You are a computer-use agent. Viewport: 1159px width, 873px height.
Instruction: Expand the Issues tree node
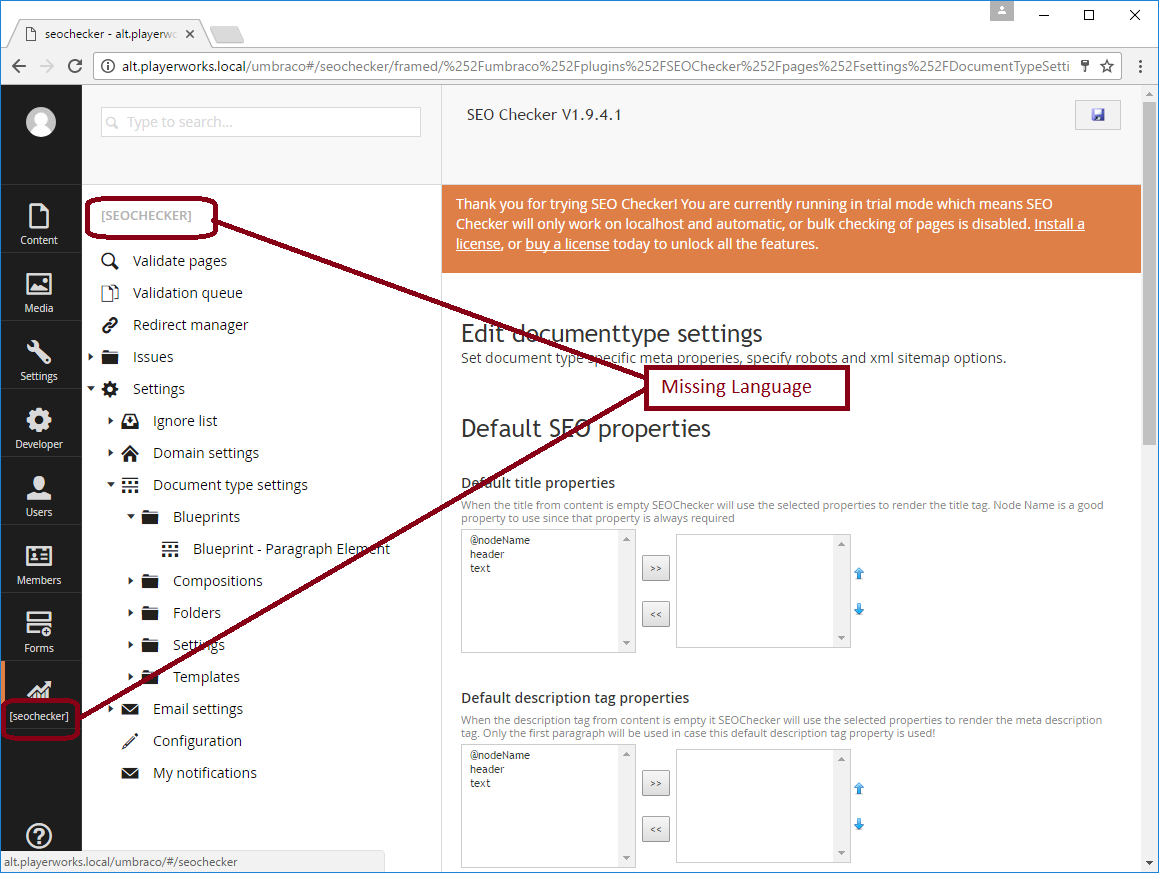91,357
